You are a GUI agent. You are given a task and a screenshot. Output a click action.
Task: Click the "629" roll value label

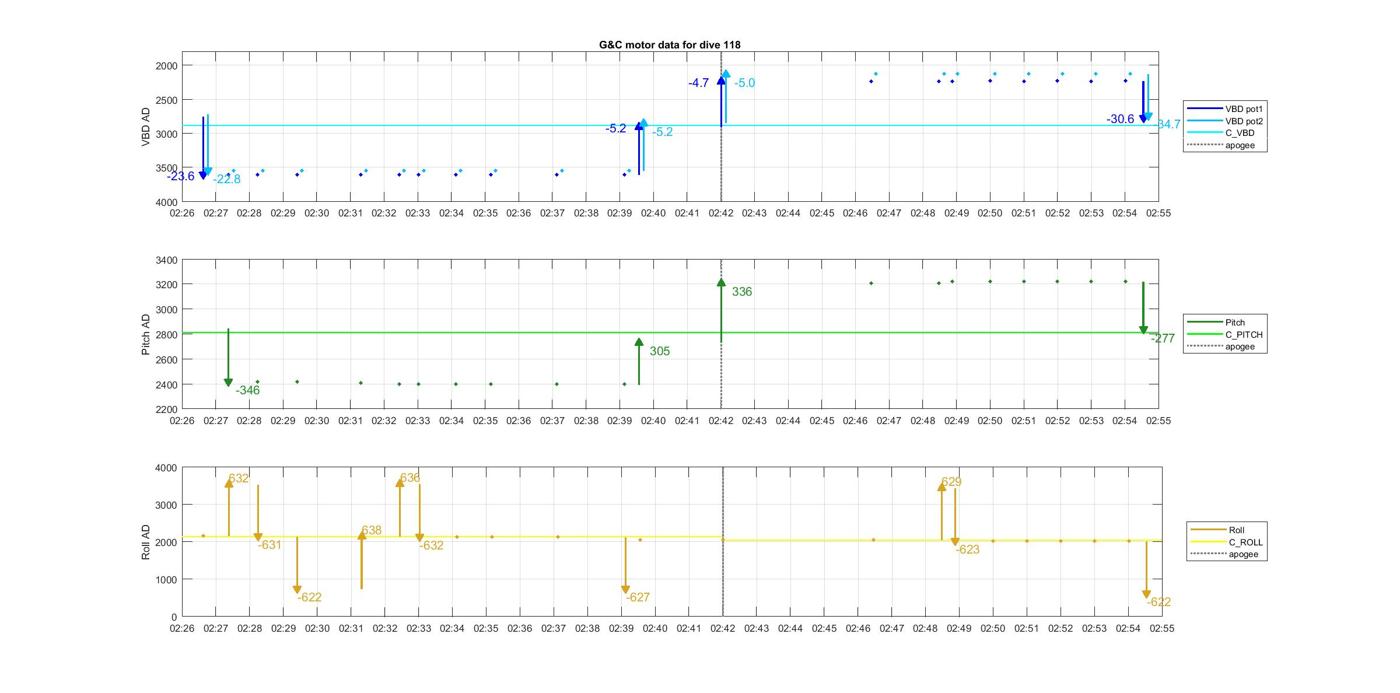coord(951,482)
